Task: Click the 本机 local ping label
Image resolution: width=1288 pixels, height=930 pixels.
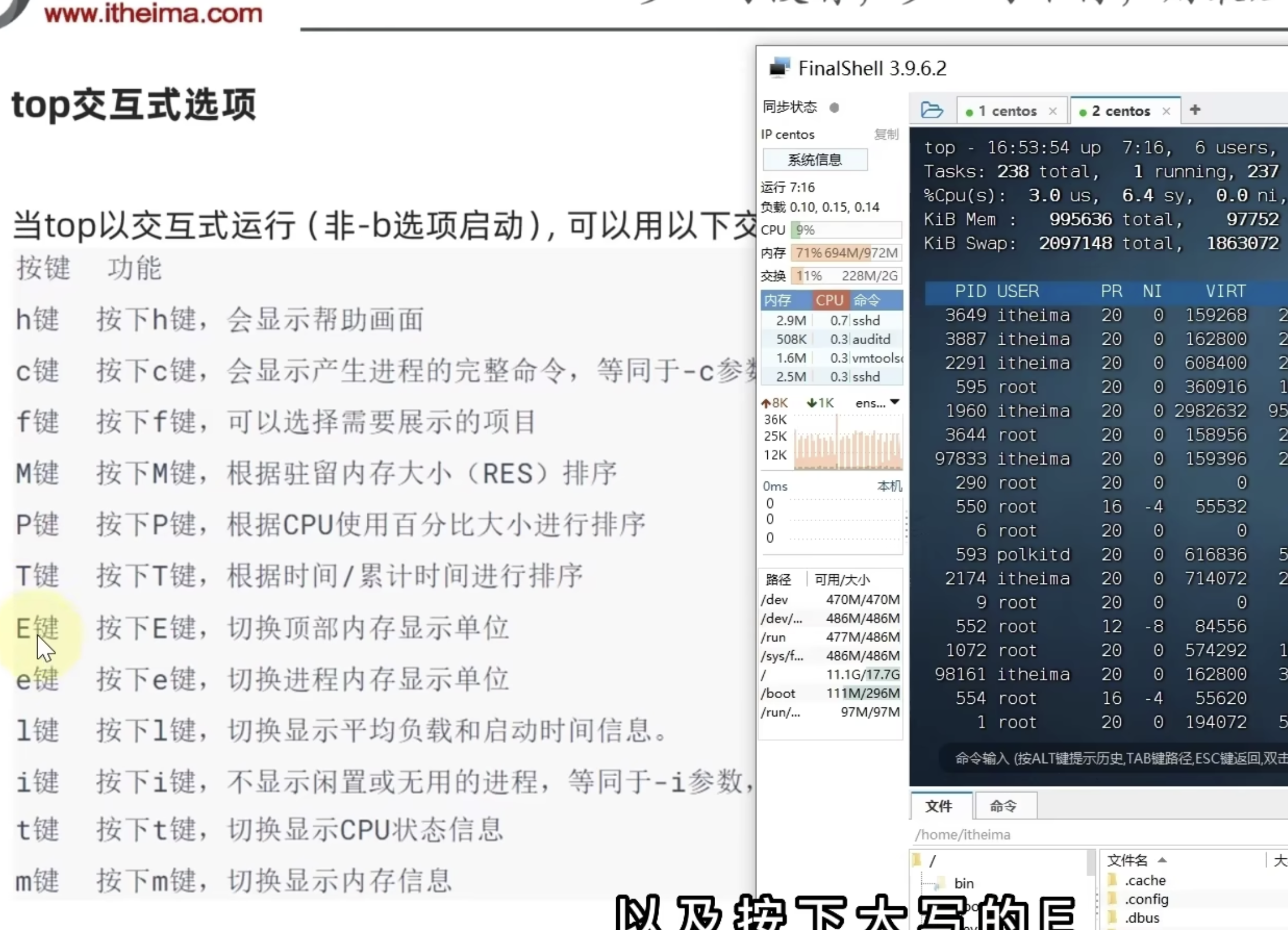Action: coord(889,486)
